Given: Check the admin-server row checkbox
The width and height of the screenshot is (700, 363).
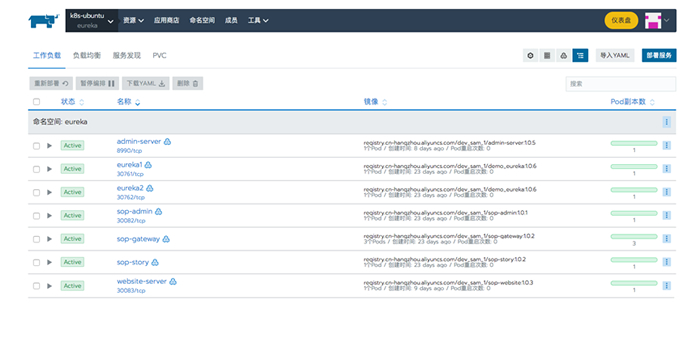Looking at the screenshot, I should pyautogui.click(x=37, y=146).
